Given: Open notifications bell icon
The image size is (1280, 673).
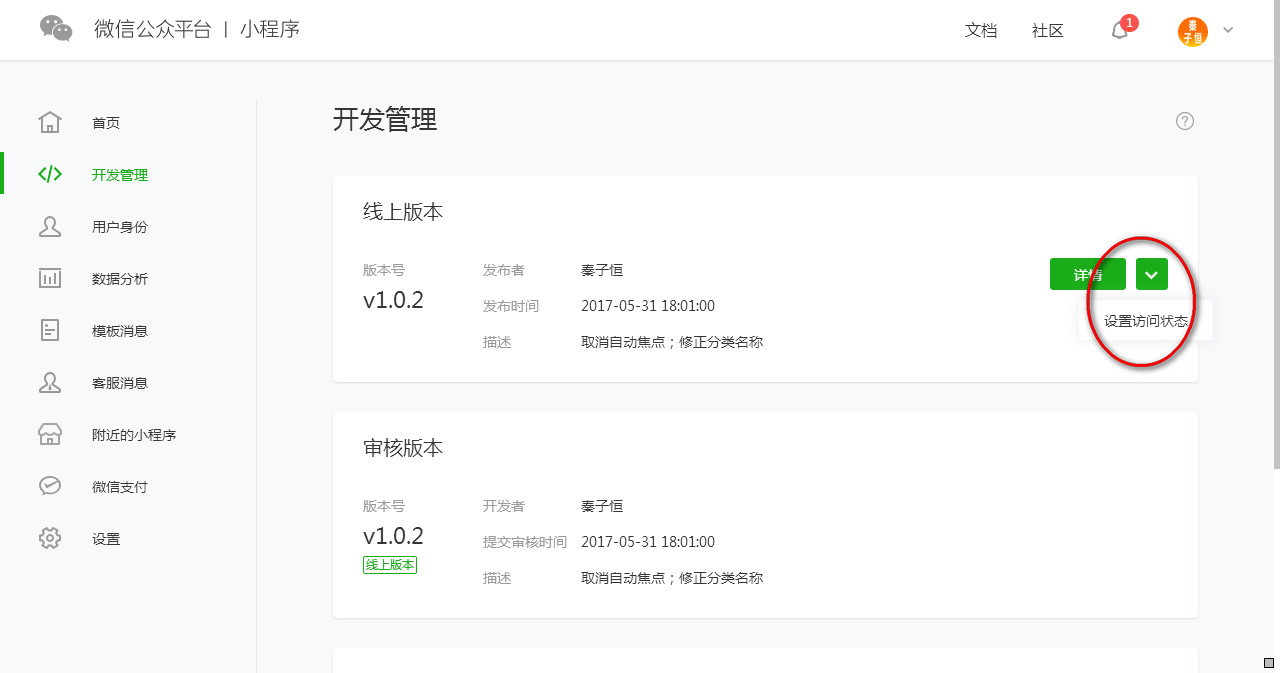Looking at the screenshot, I should [1120, 30].
